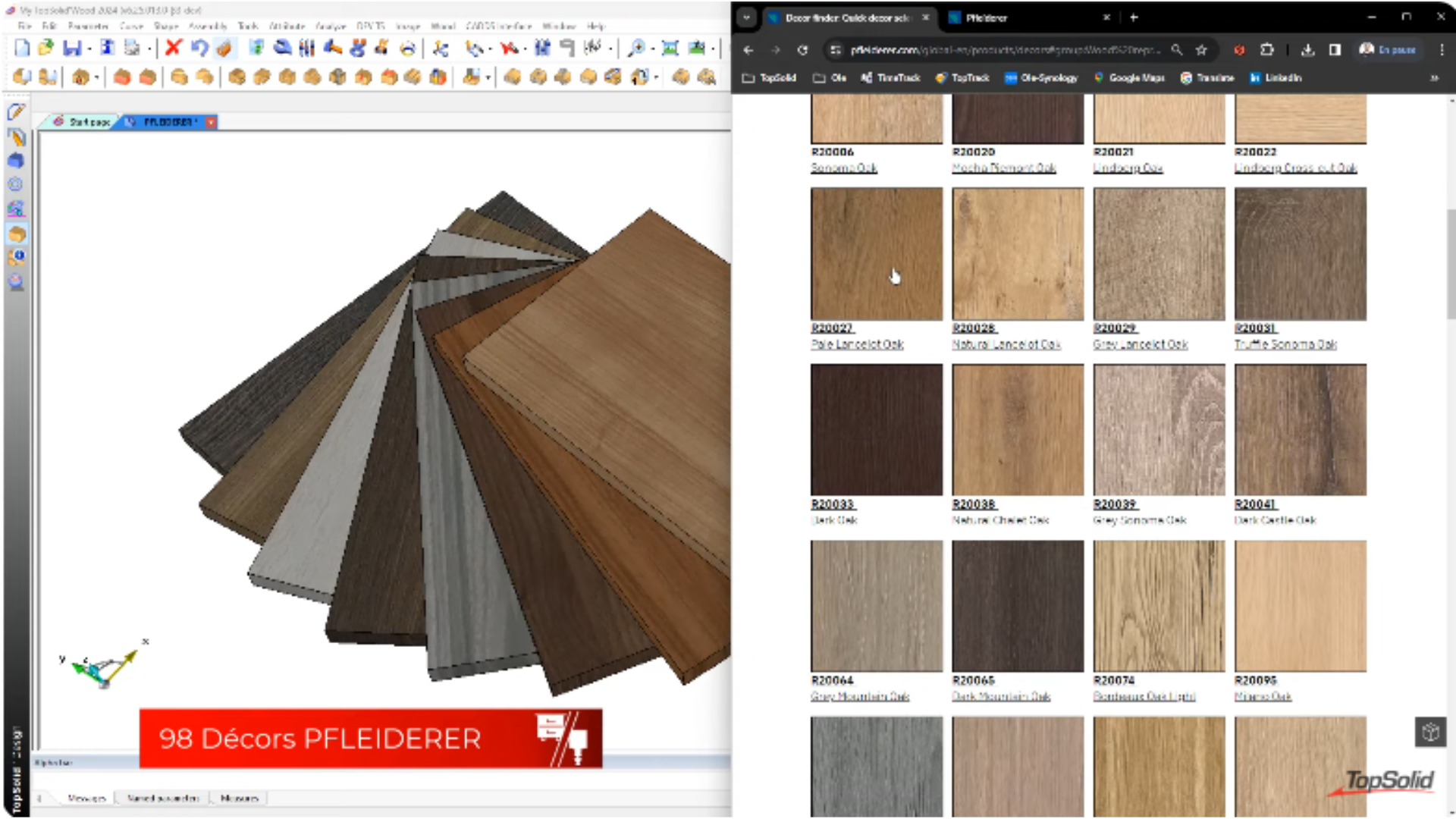Click the red extension icon in Chrome toolbar
Screen dimensions: 1456x819
(x=1239, y=50)
